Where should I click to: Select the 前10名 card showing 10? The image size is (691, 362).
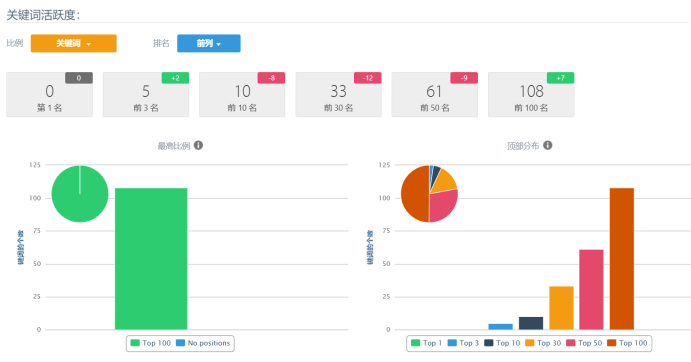pyautogui.click(x=242, y=95)
